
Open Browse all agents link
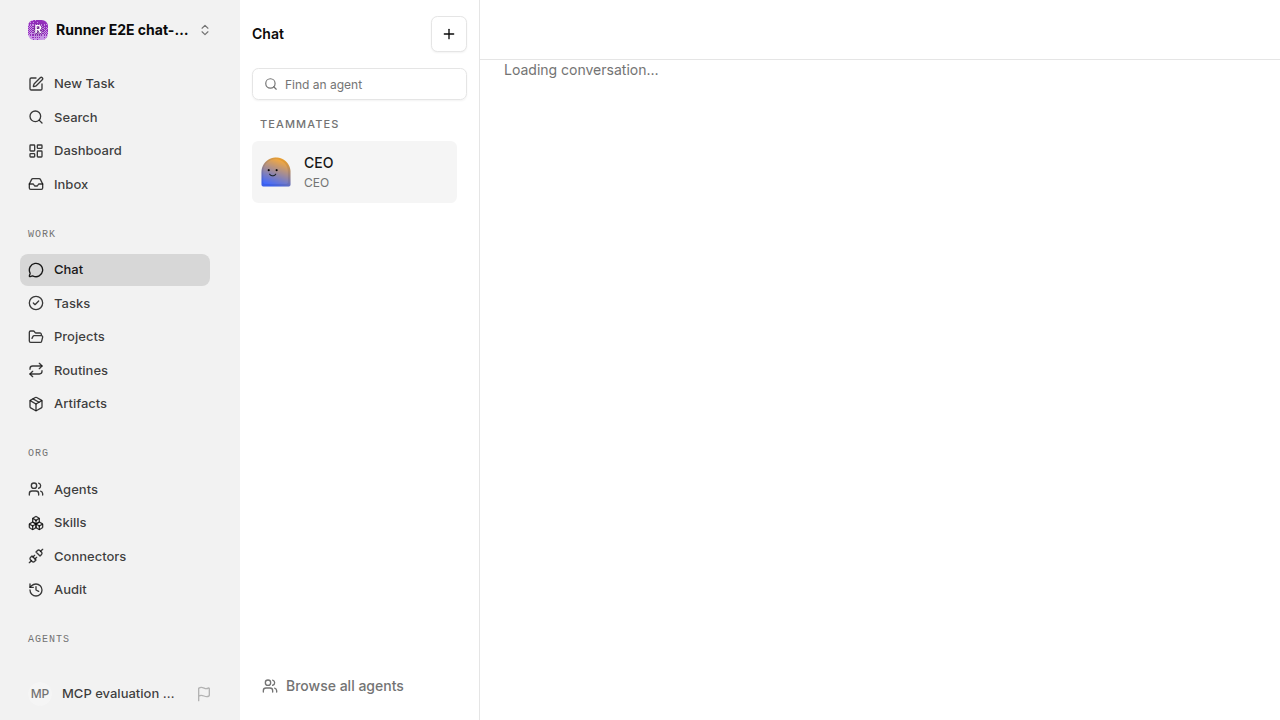(x=333, y=686)
